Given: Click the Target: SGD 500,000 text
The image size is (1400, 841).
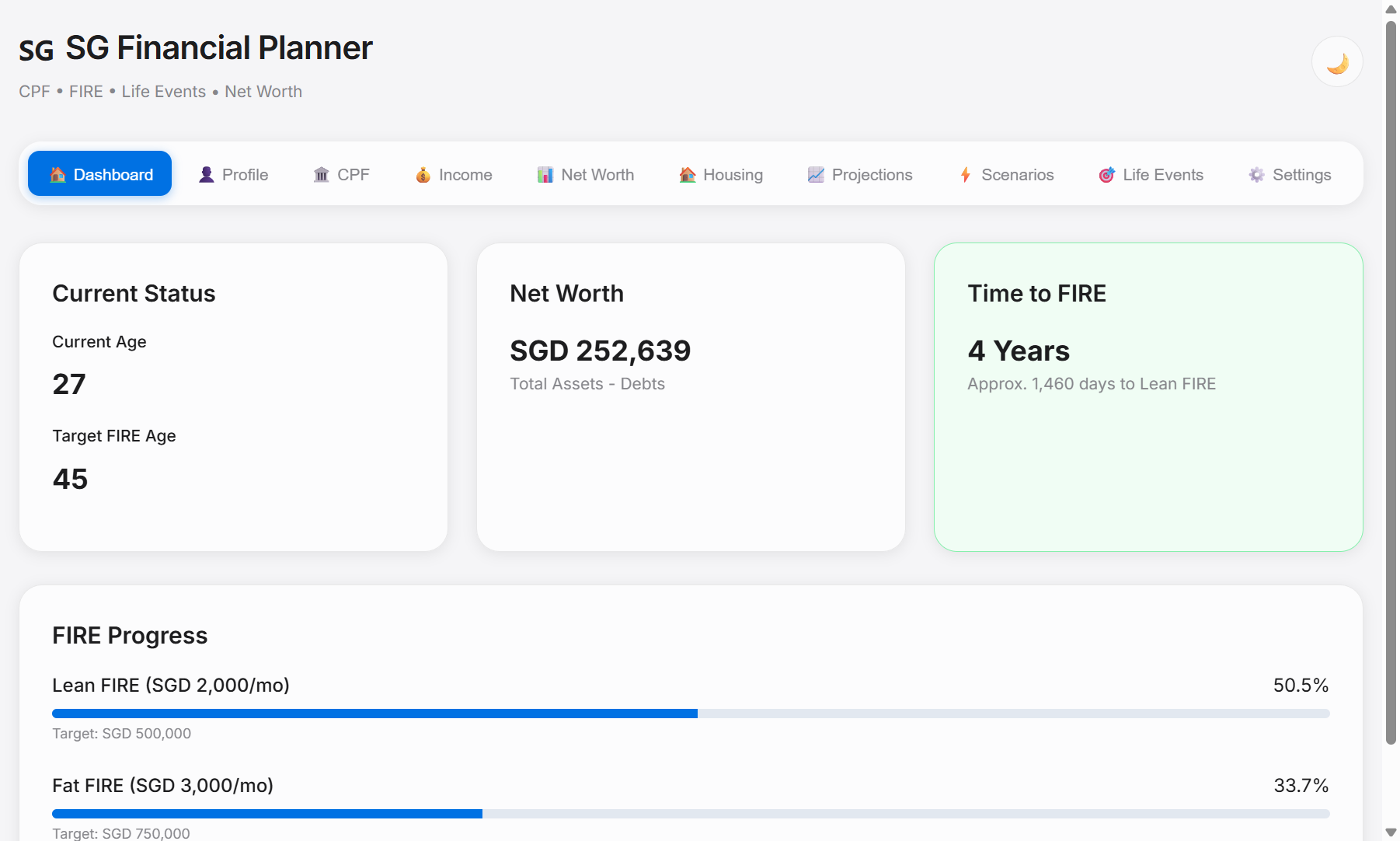Looking at the screenshot, I should (x=121, y=734).
